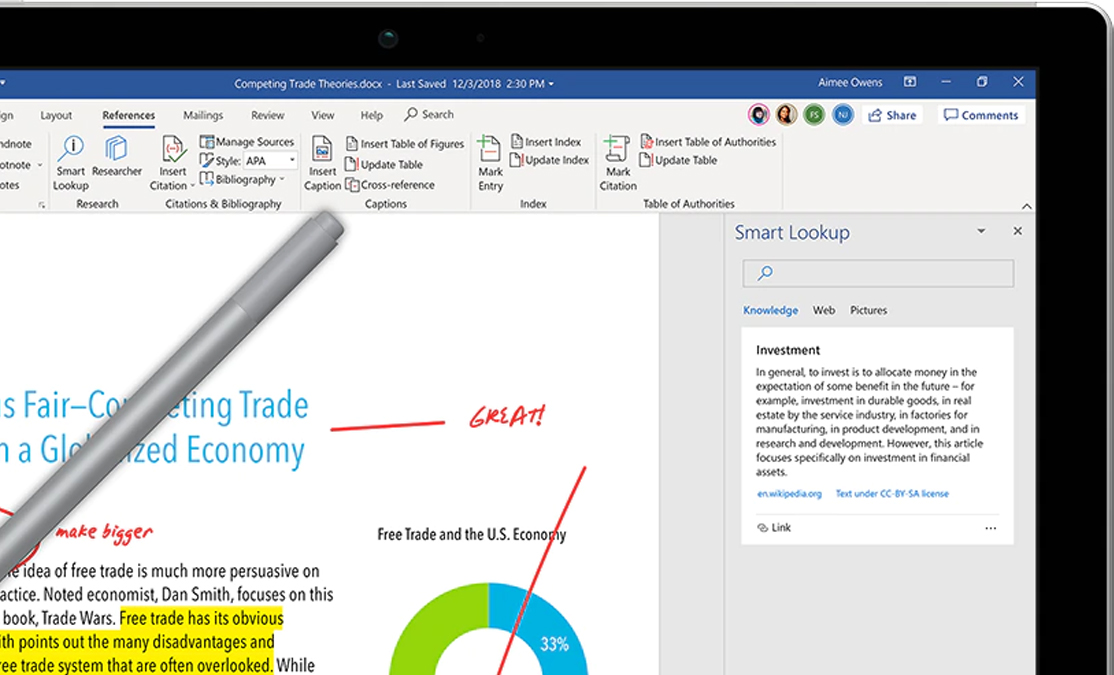Click the 33% chart segment label
Screen dimensions: 1114x675
point(554,644)
